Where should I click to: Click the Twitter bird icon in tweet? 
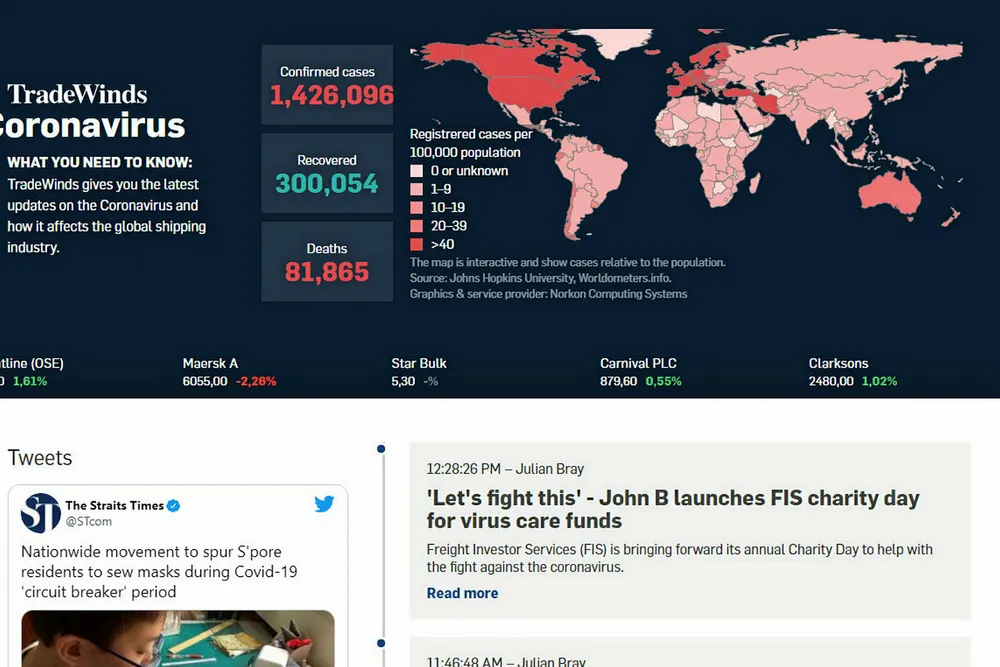tap(324, 504)
